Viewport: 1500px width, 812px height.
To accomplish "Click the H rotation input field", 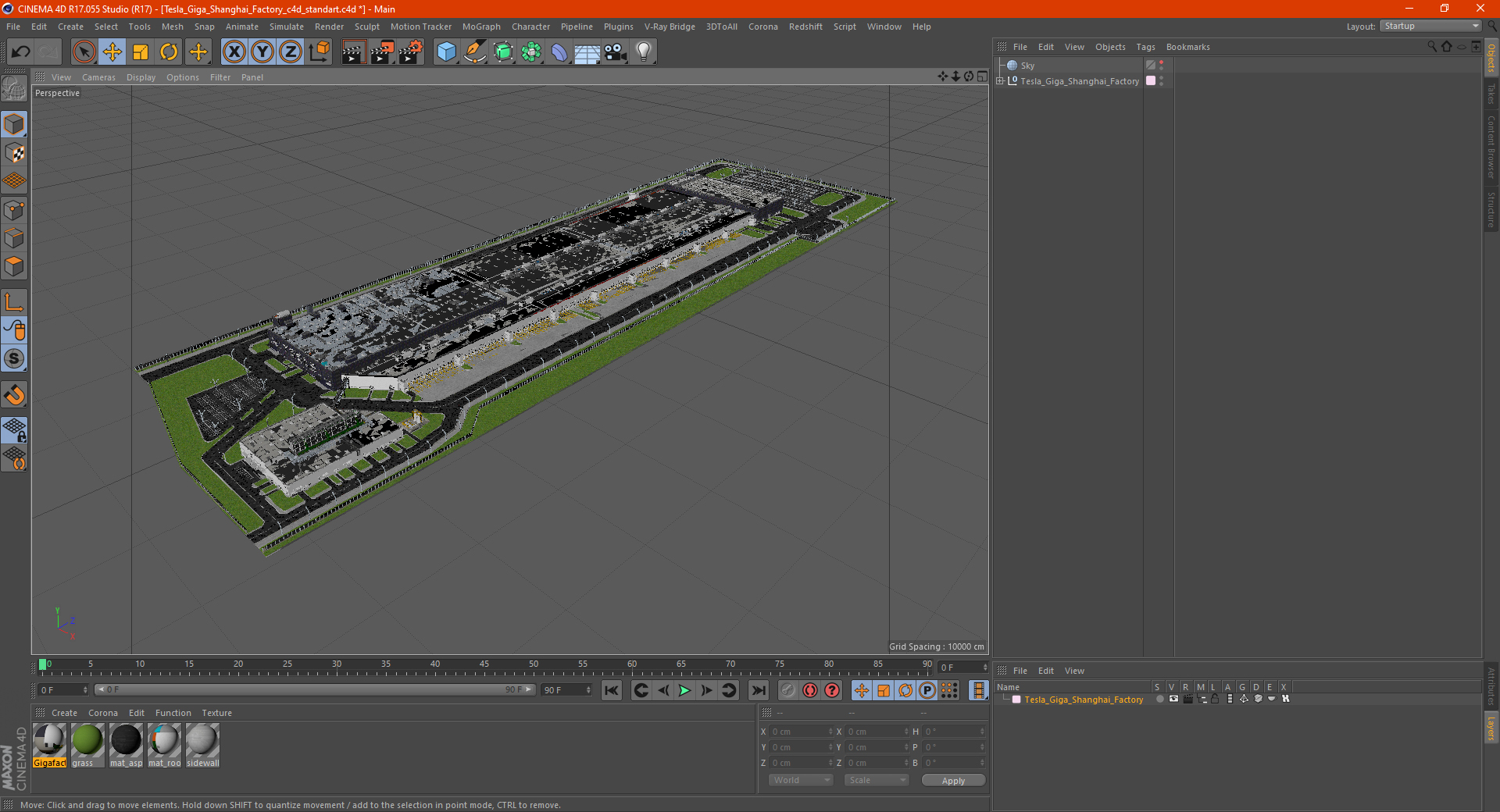I will click(954, 732).
